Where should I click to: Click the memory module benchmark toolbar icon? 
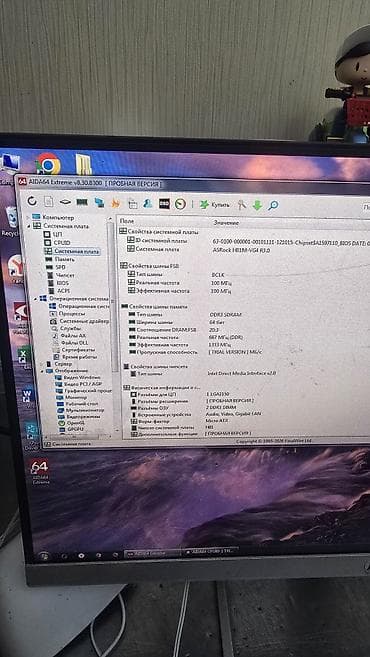(82, 202)
